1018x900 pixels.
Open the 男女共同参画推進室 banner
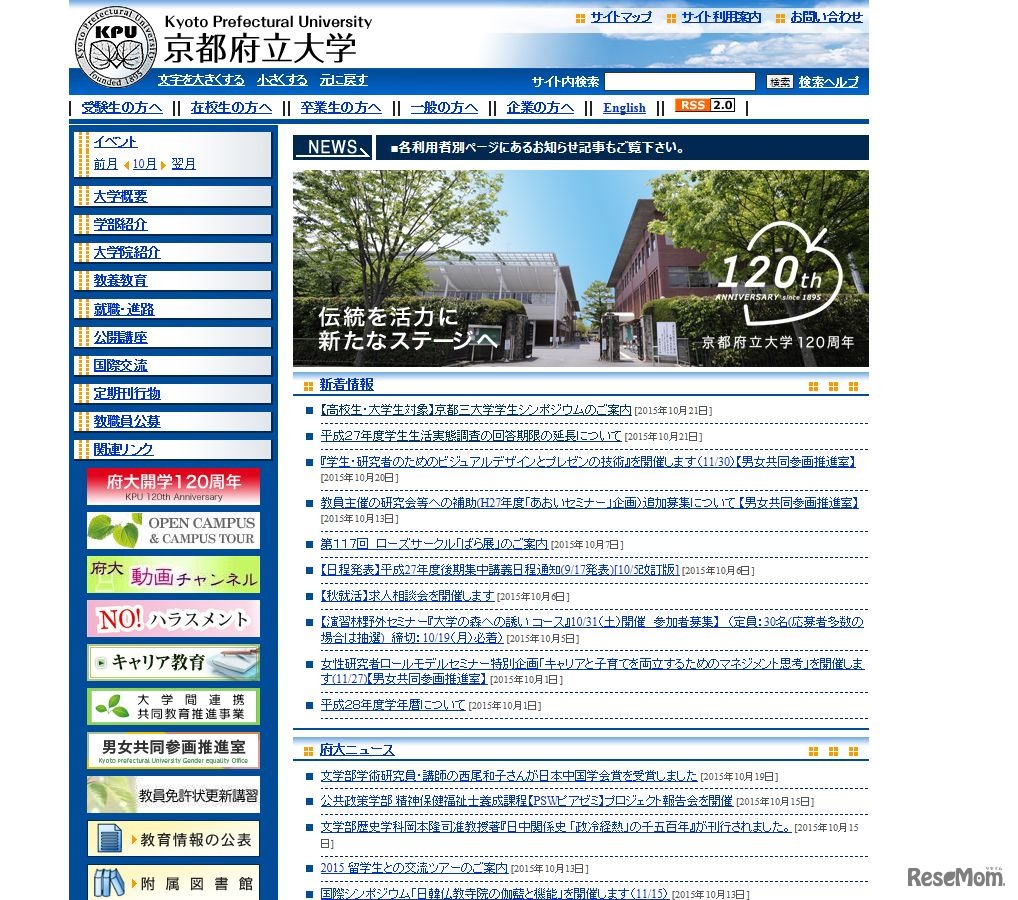(x=172, y=750)
